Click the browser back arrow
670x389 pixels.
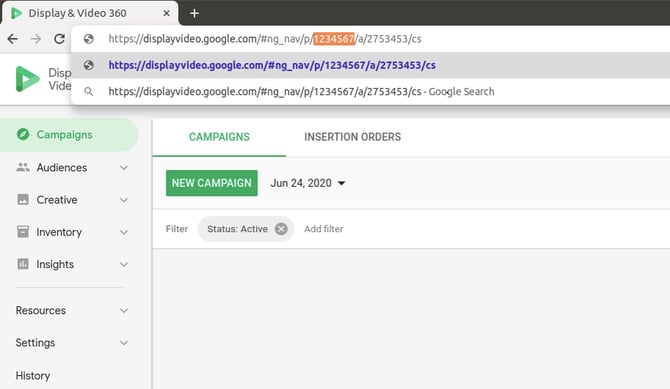click(13, 39)
